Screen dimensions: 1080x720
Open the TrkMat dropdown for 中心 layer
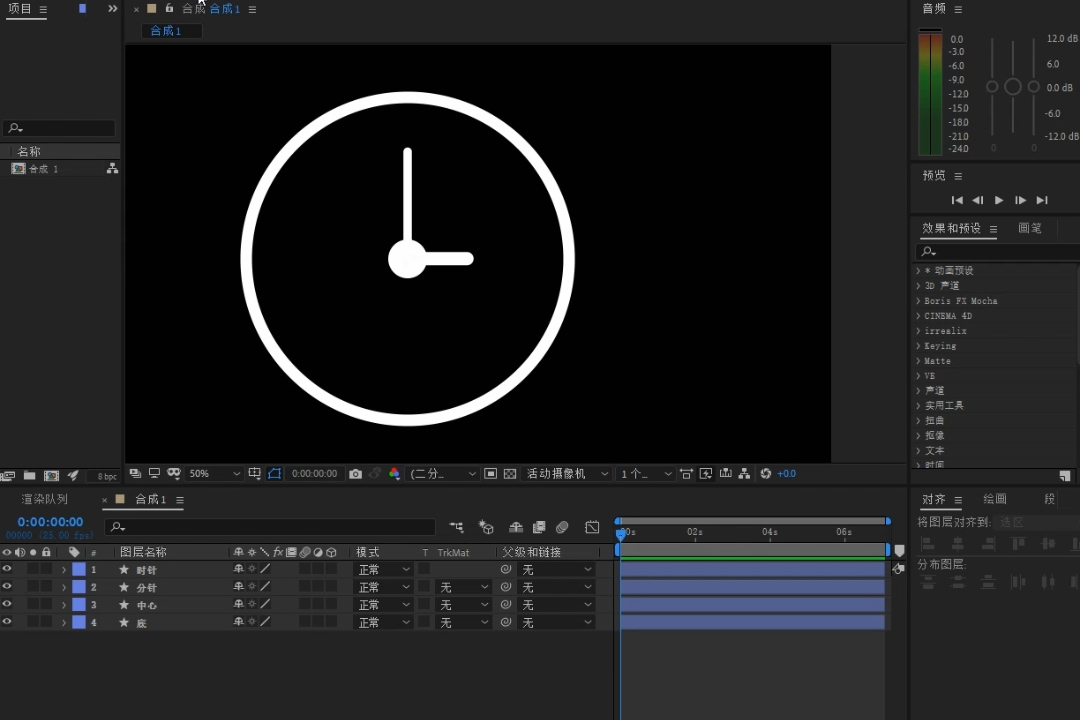463,604
